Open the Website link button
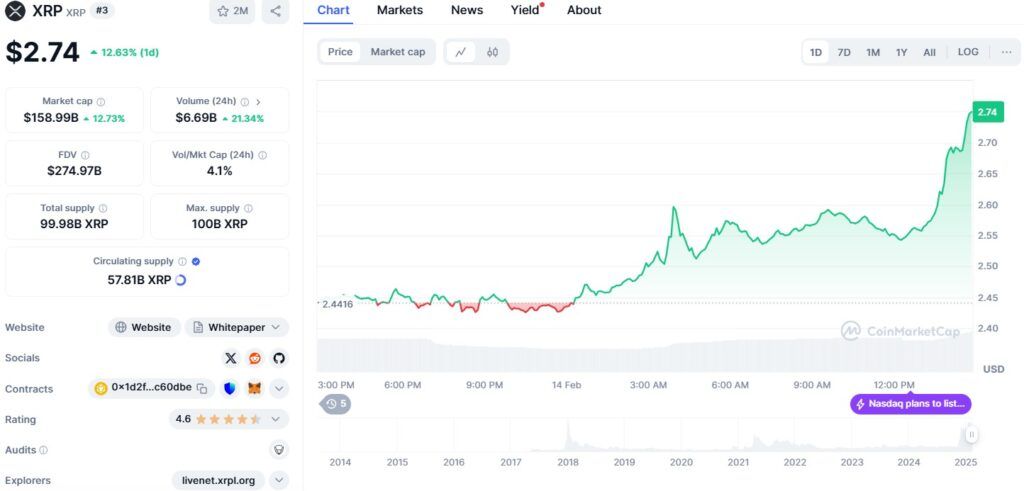 coord(144,327)
